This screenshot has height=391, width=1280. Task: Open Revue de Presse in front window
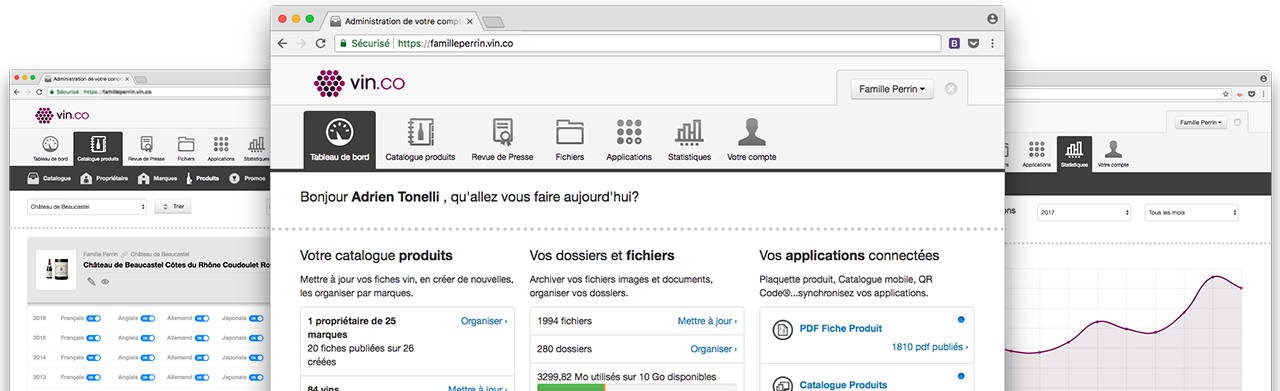502,139
